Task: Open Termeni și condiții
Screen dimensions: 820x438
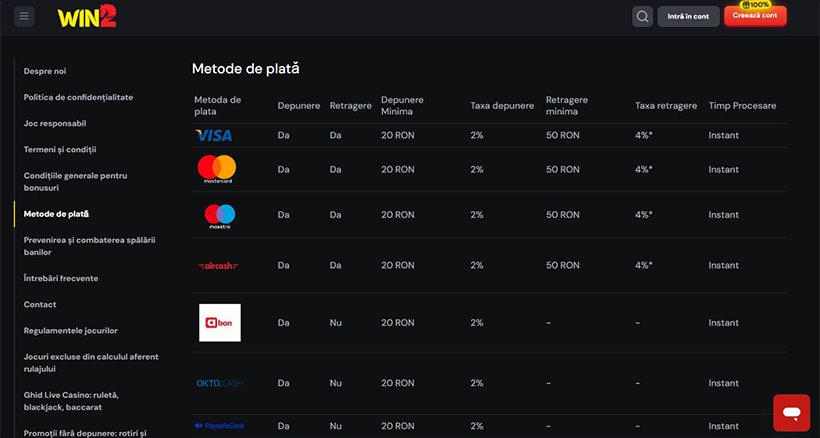Action: [x=60, y=149]
